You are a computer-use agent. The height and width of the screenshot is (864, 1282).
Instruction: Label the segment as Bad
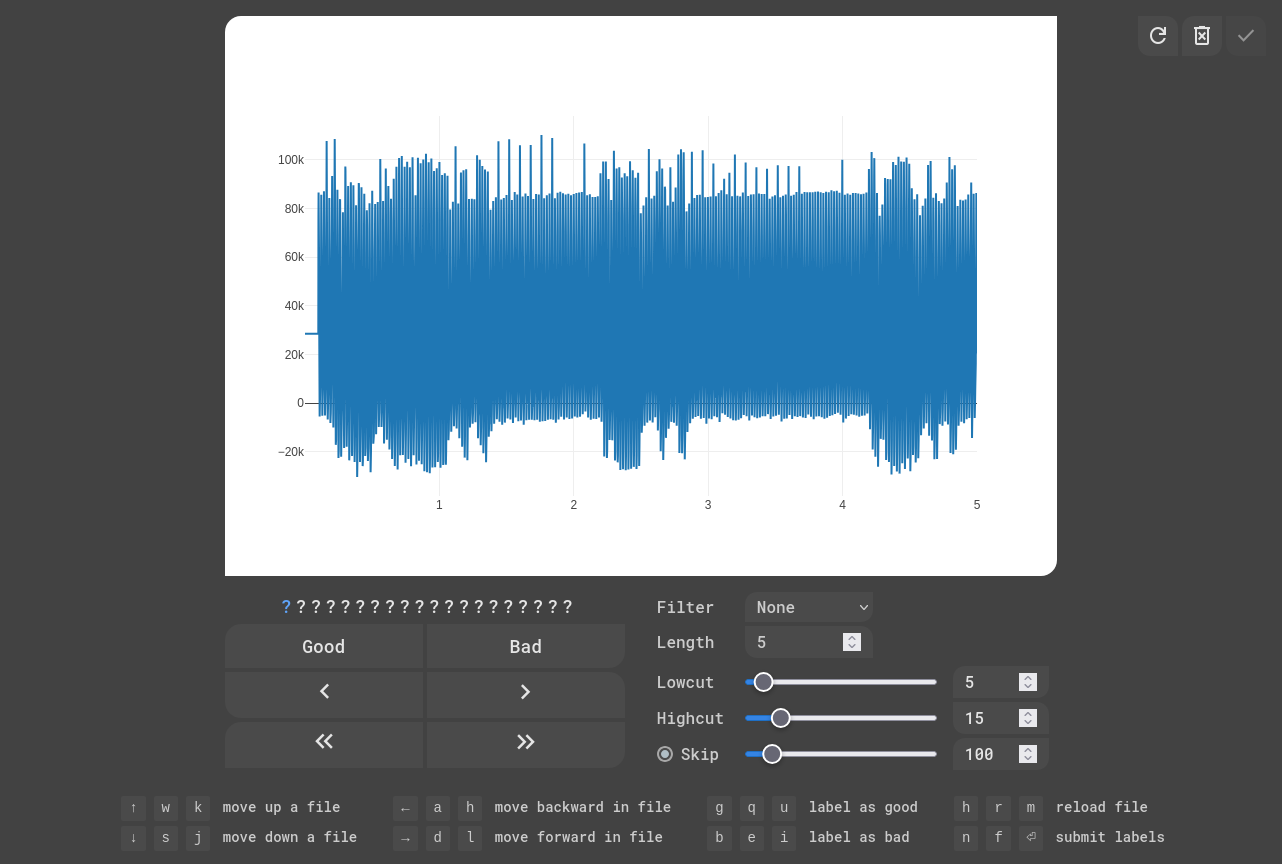(x=526, y=647)
